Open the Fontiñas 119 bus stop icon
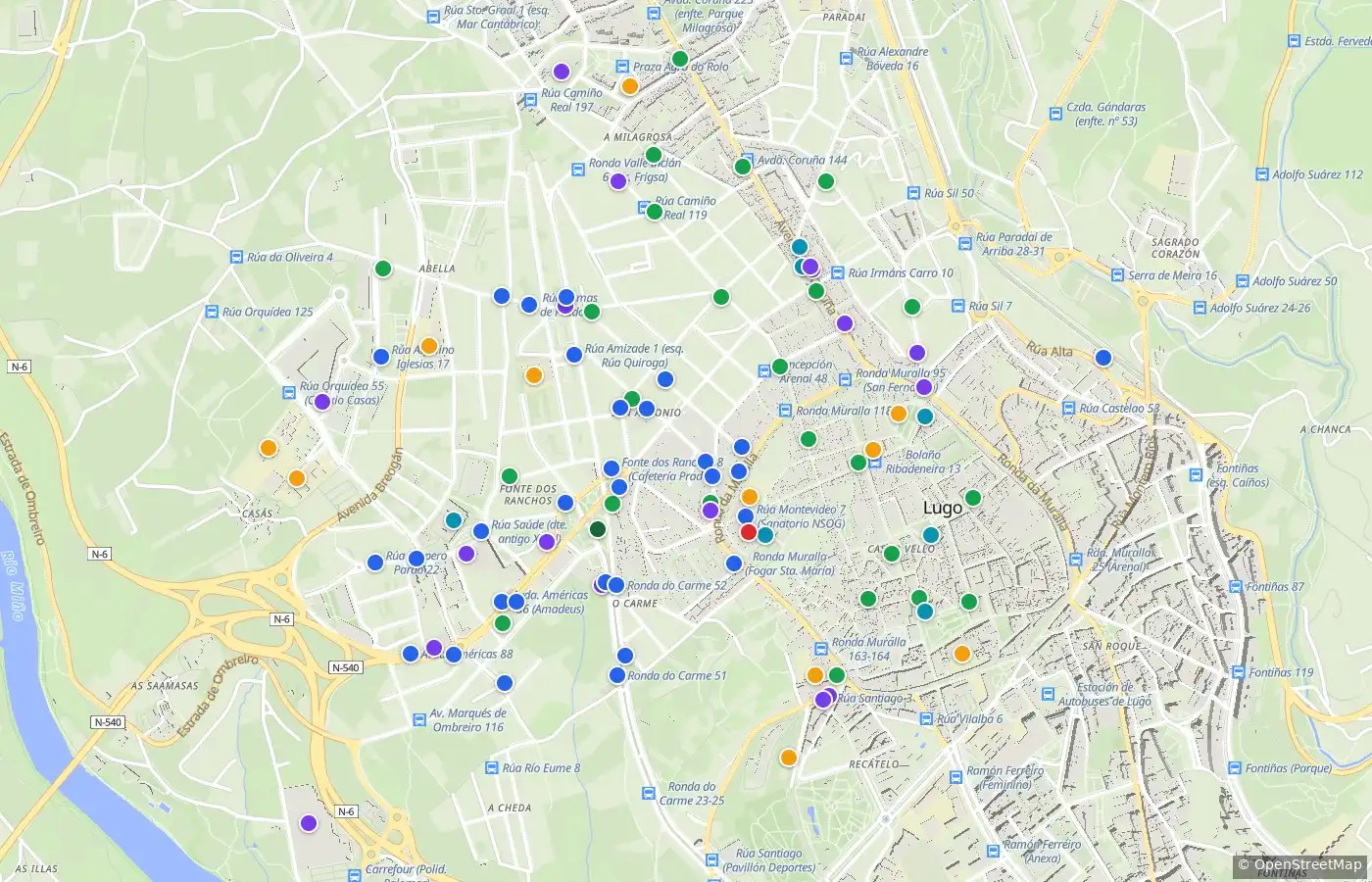1372x882 pixels. (x=1239, y=672)
